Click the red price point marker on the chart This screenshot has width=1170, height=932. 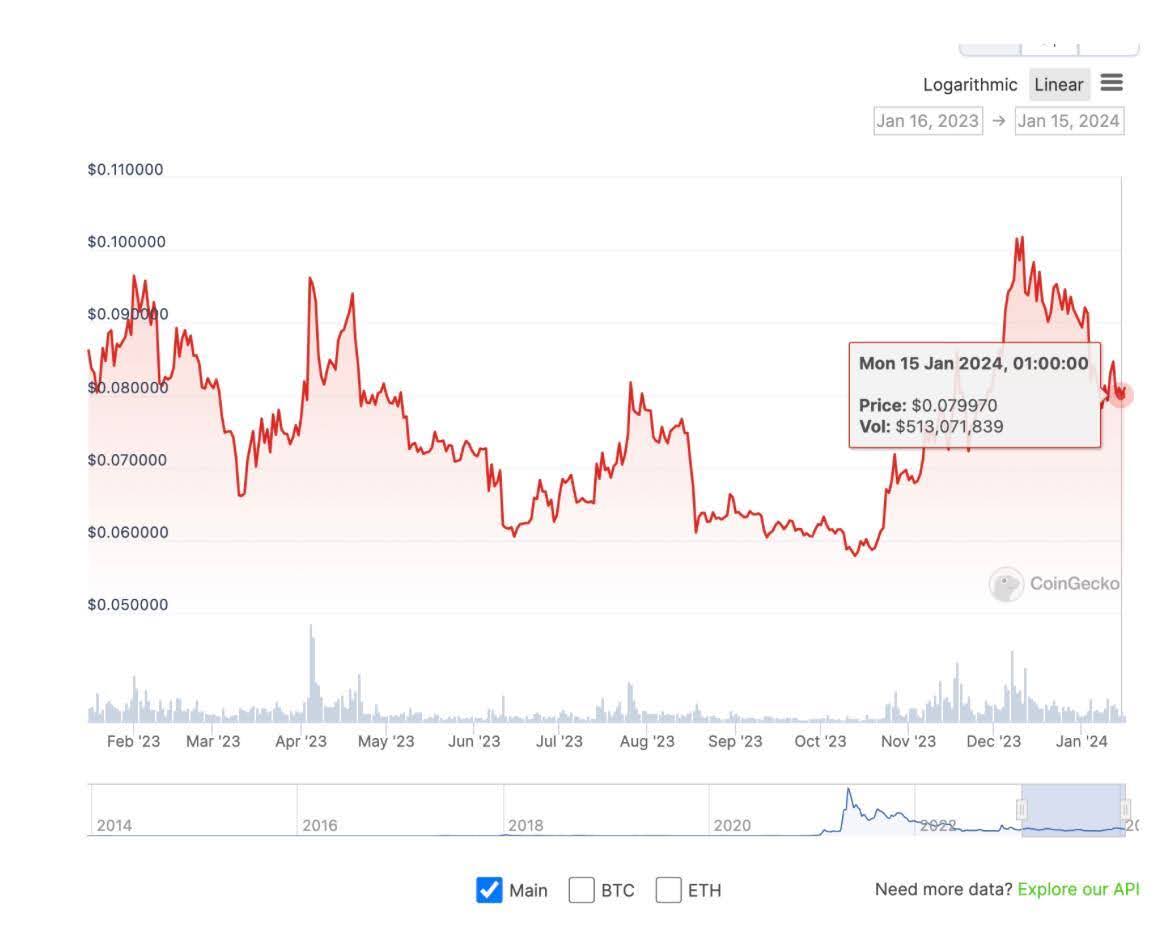click(1122, 396)
